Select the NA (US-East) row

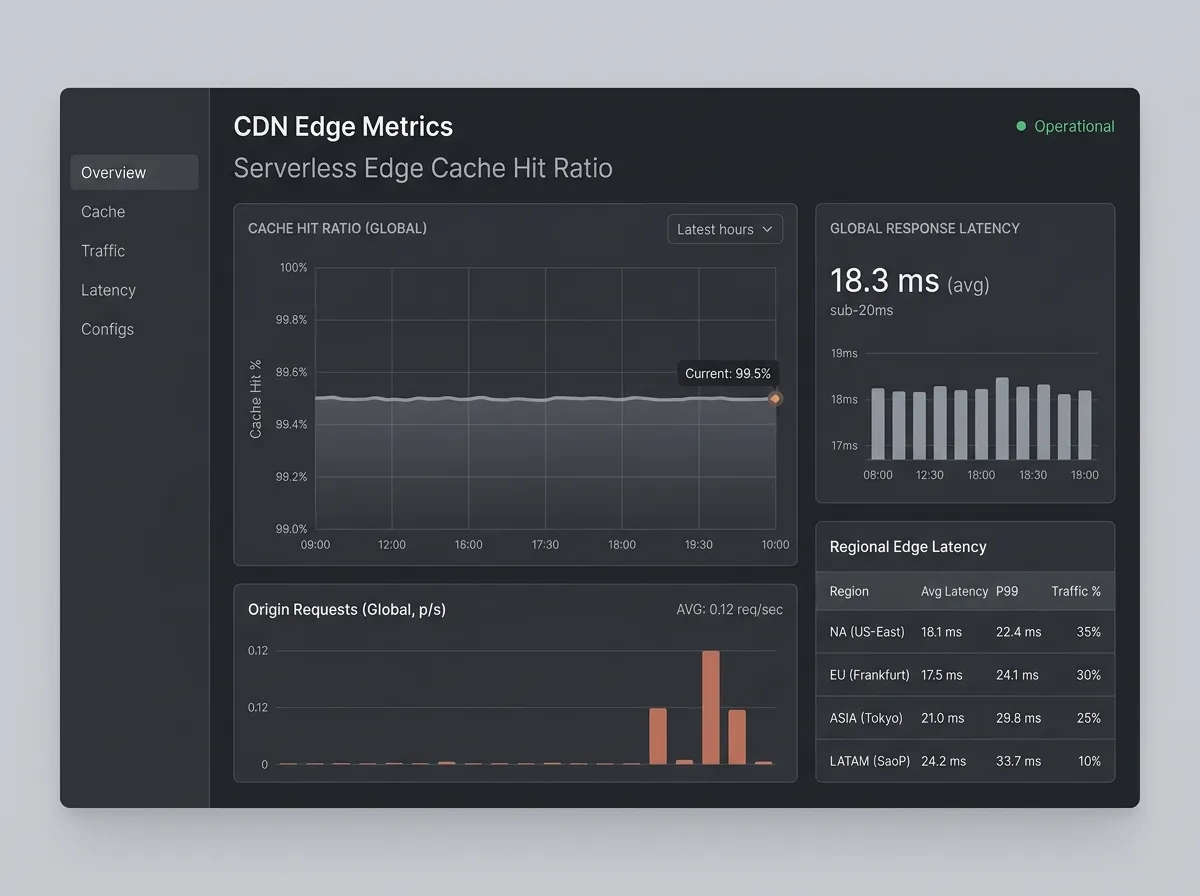pyautogui.click(x=965, y=632)
